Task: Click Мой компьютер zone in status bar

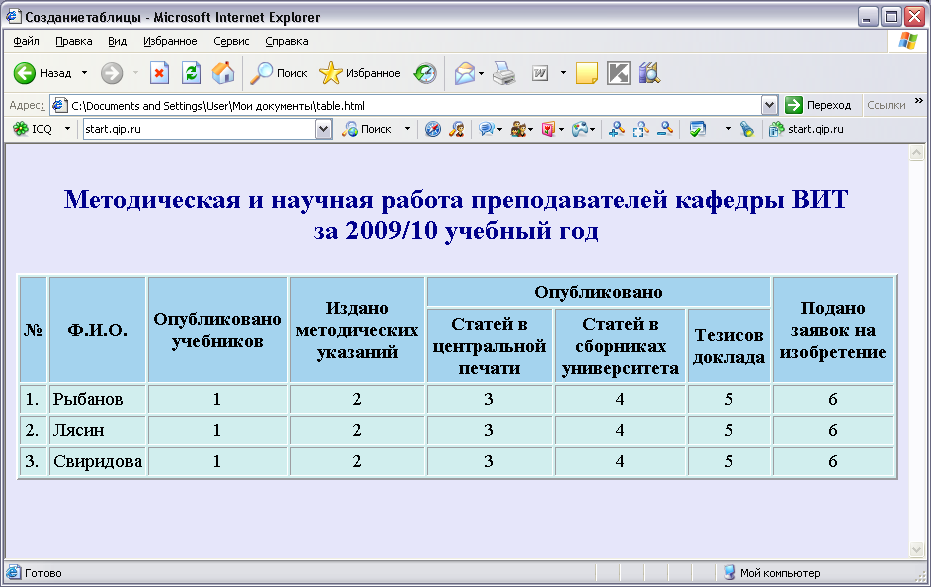Action: (x=772, y=573)
